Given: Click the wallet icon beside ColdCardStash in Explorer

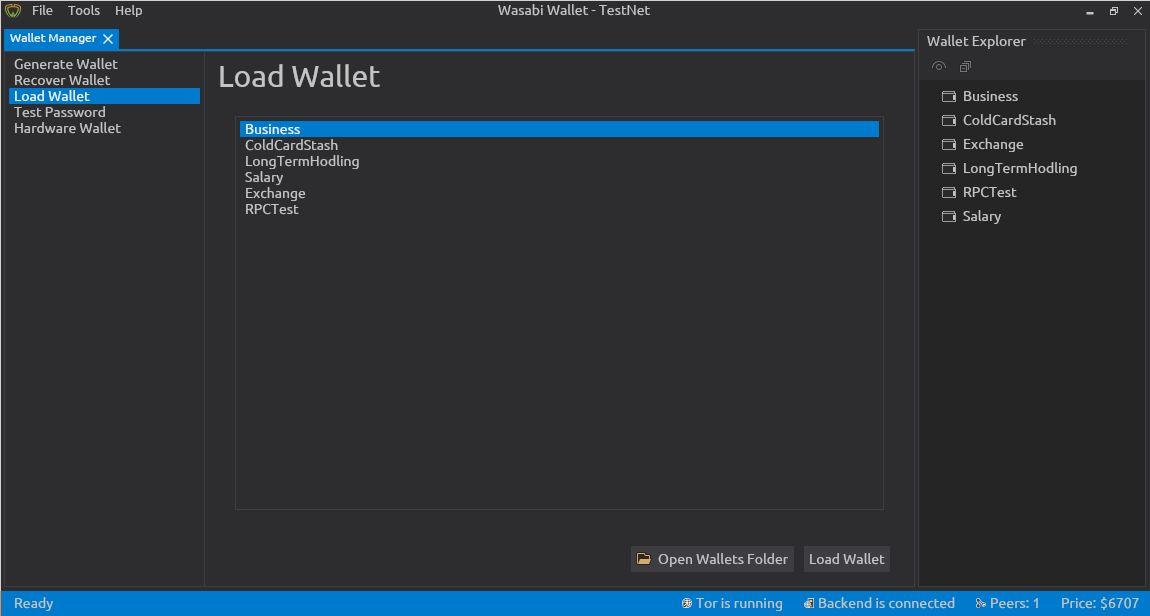Looking at the screenshot, I should (x=948, y=120).
